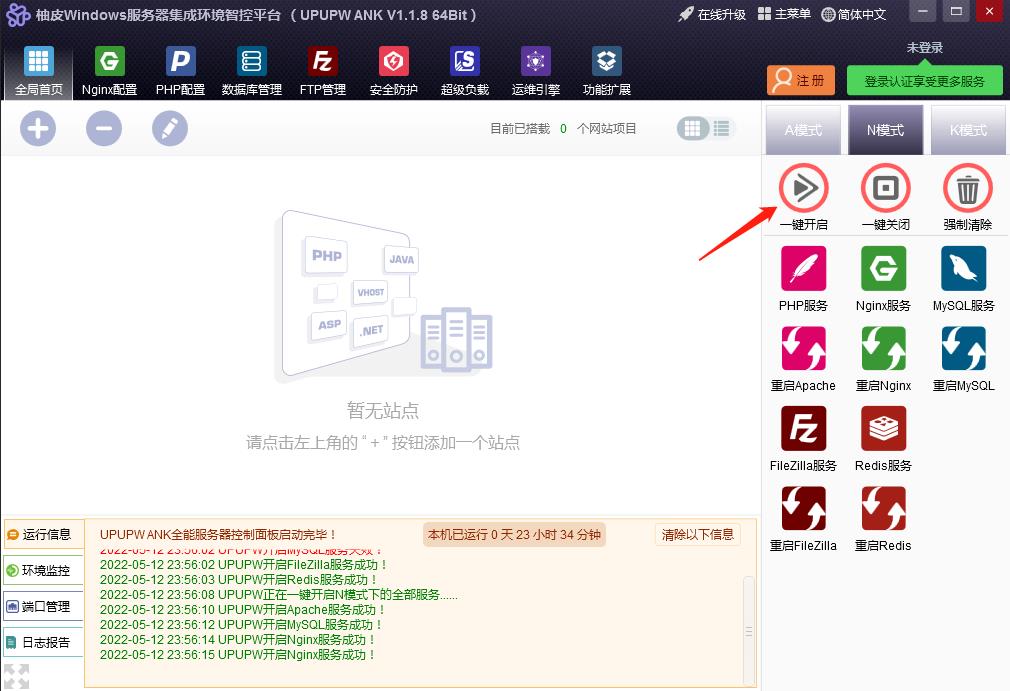Open Nginx配置 settings
This screenshot has width=1010, height=691.
pyautogui.click(x=110, y=71)
